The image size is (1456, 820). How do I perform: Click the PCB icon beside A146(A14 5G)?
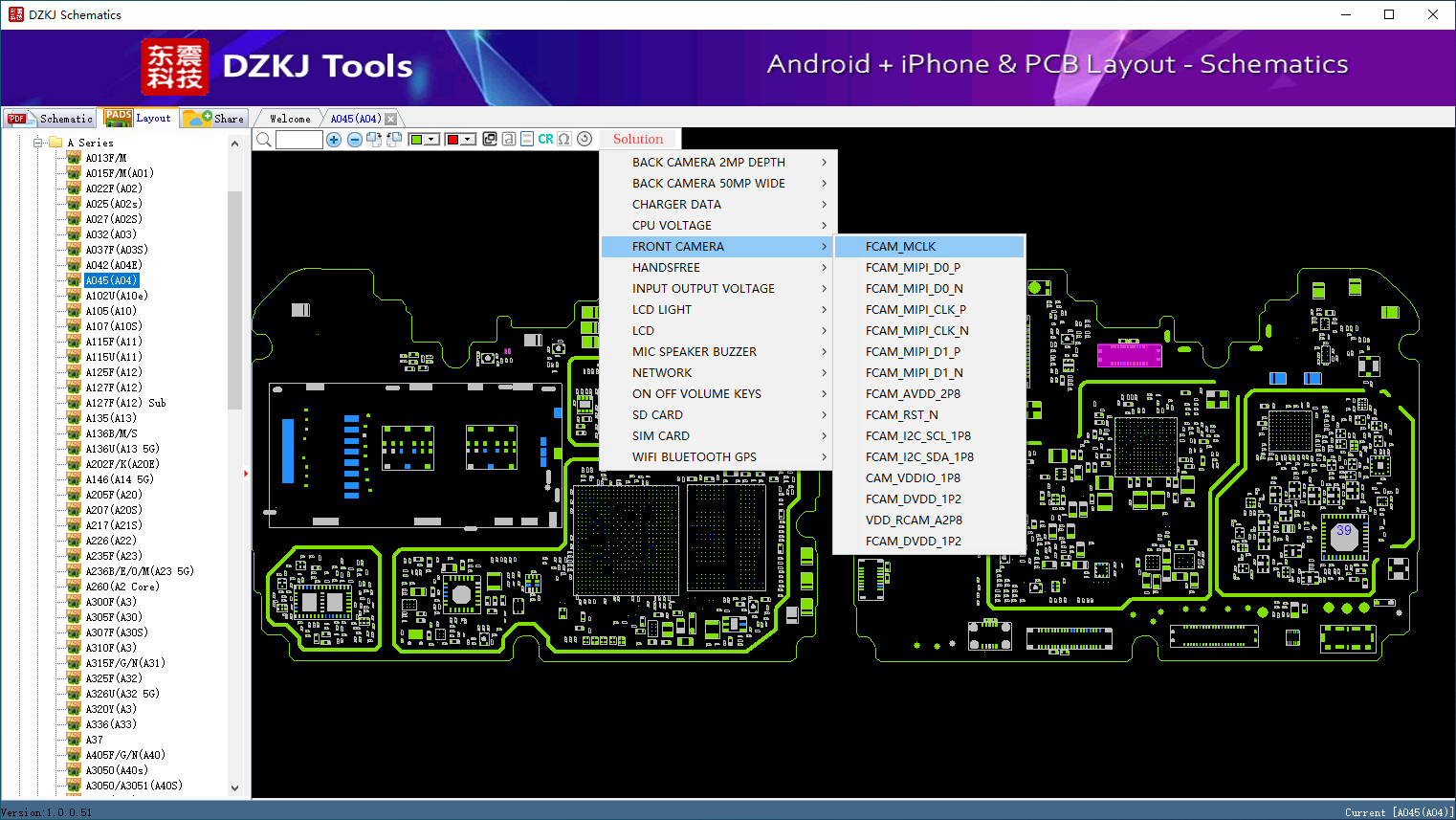74,479
